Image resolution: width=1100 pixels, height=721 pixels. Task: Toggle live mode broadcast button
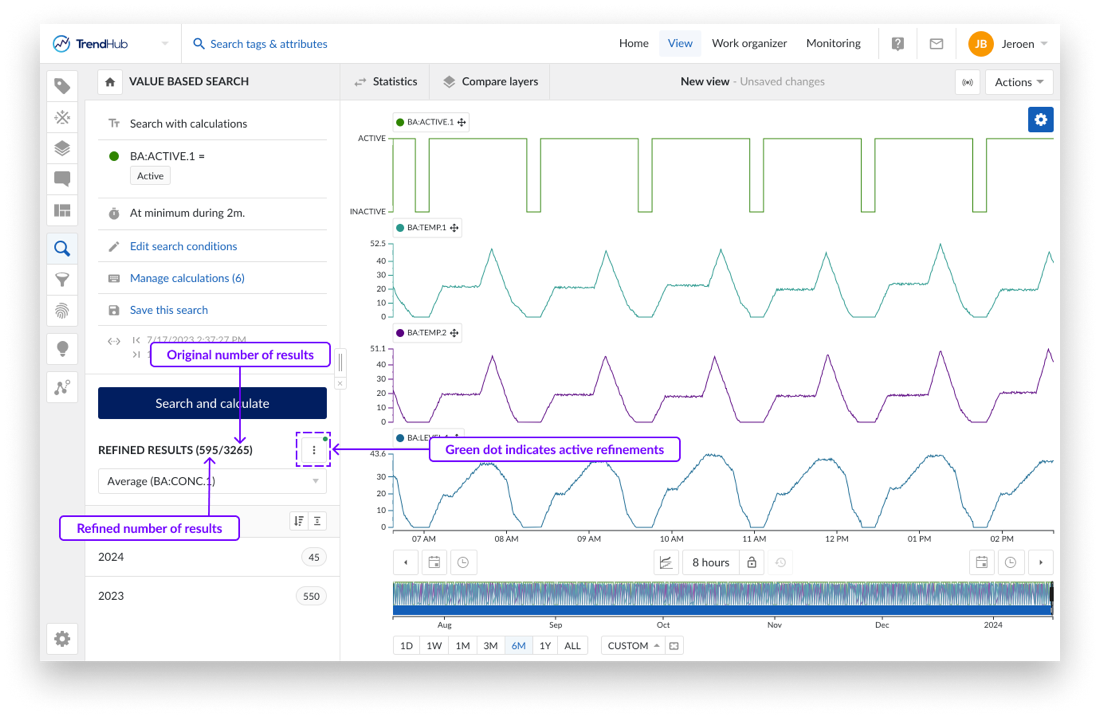click(x=967, y=82)
